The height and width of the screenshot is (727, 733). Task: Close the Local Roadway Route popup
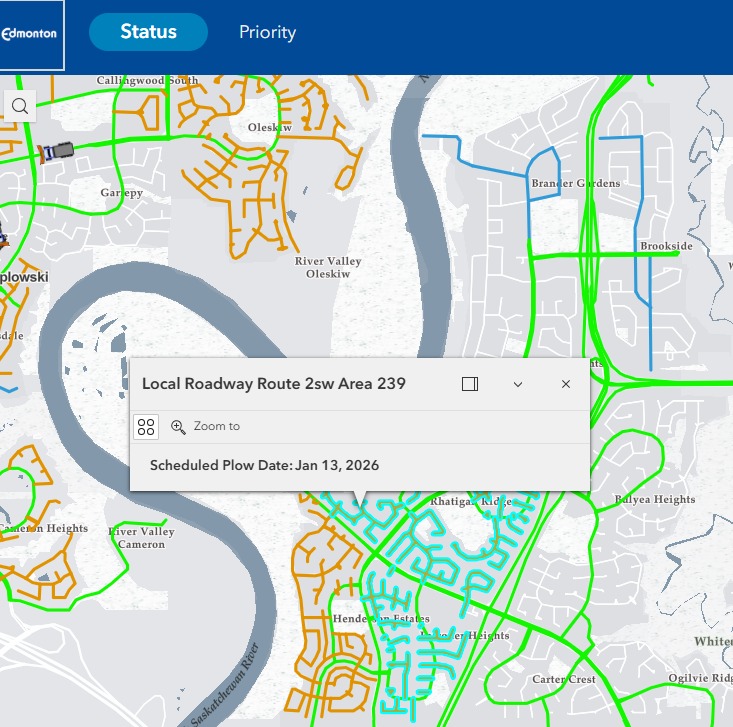(566, 384)
